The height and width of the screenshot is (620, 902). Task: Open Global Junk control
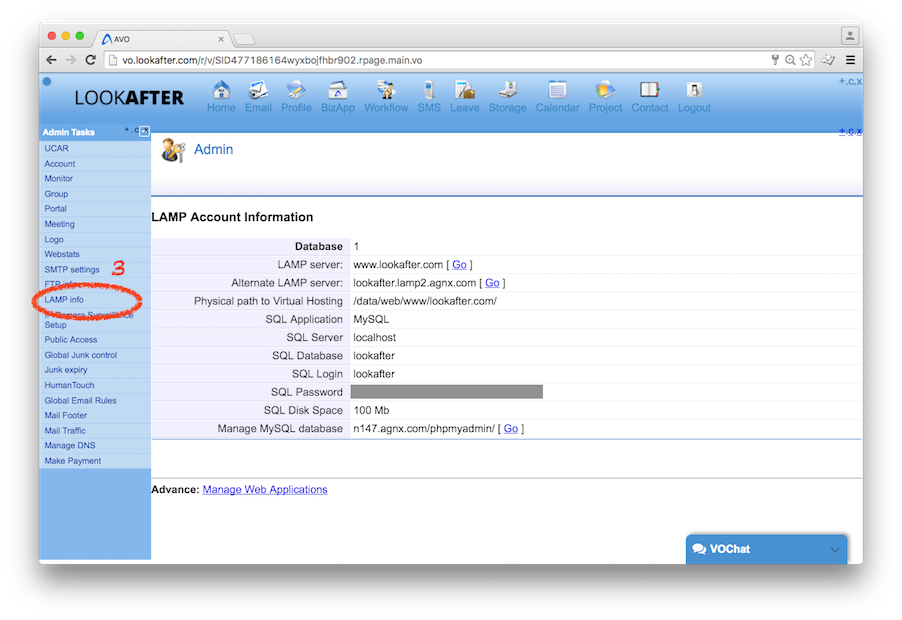pyautogui.click(x=81, y=355)
